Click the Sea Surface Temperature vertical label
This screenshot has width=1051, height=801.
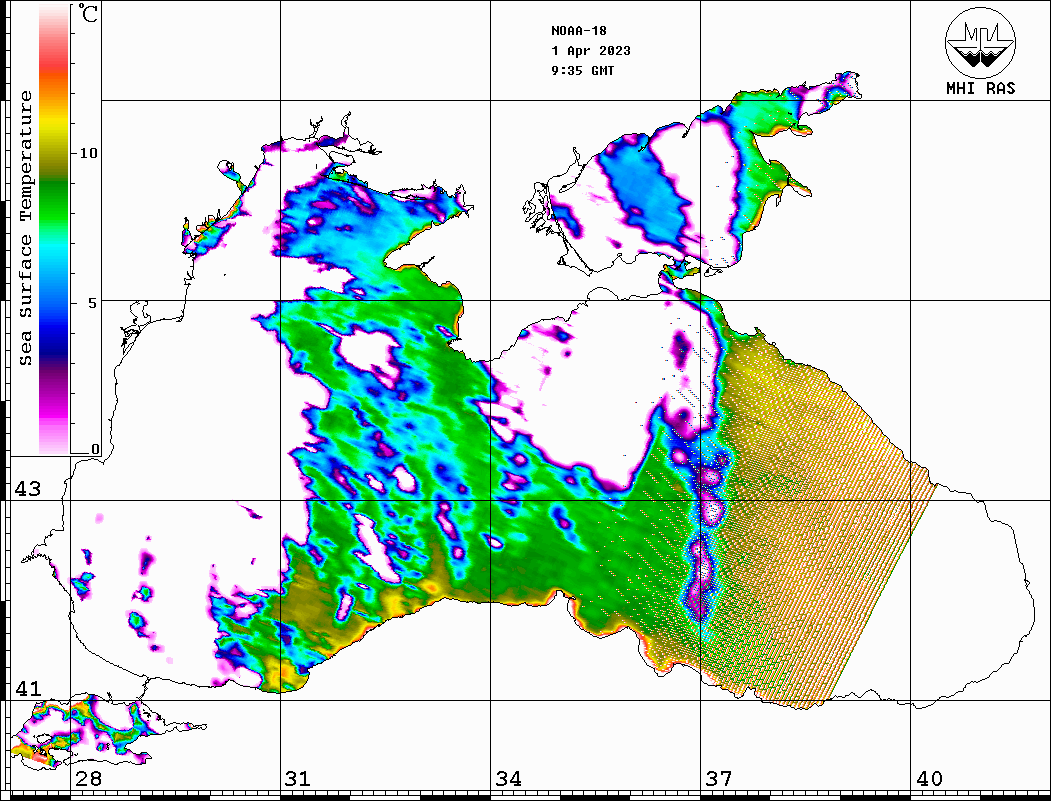tap(26, 228)
